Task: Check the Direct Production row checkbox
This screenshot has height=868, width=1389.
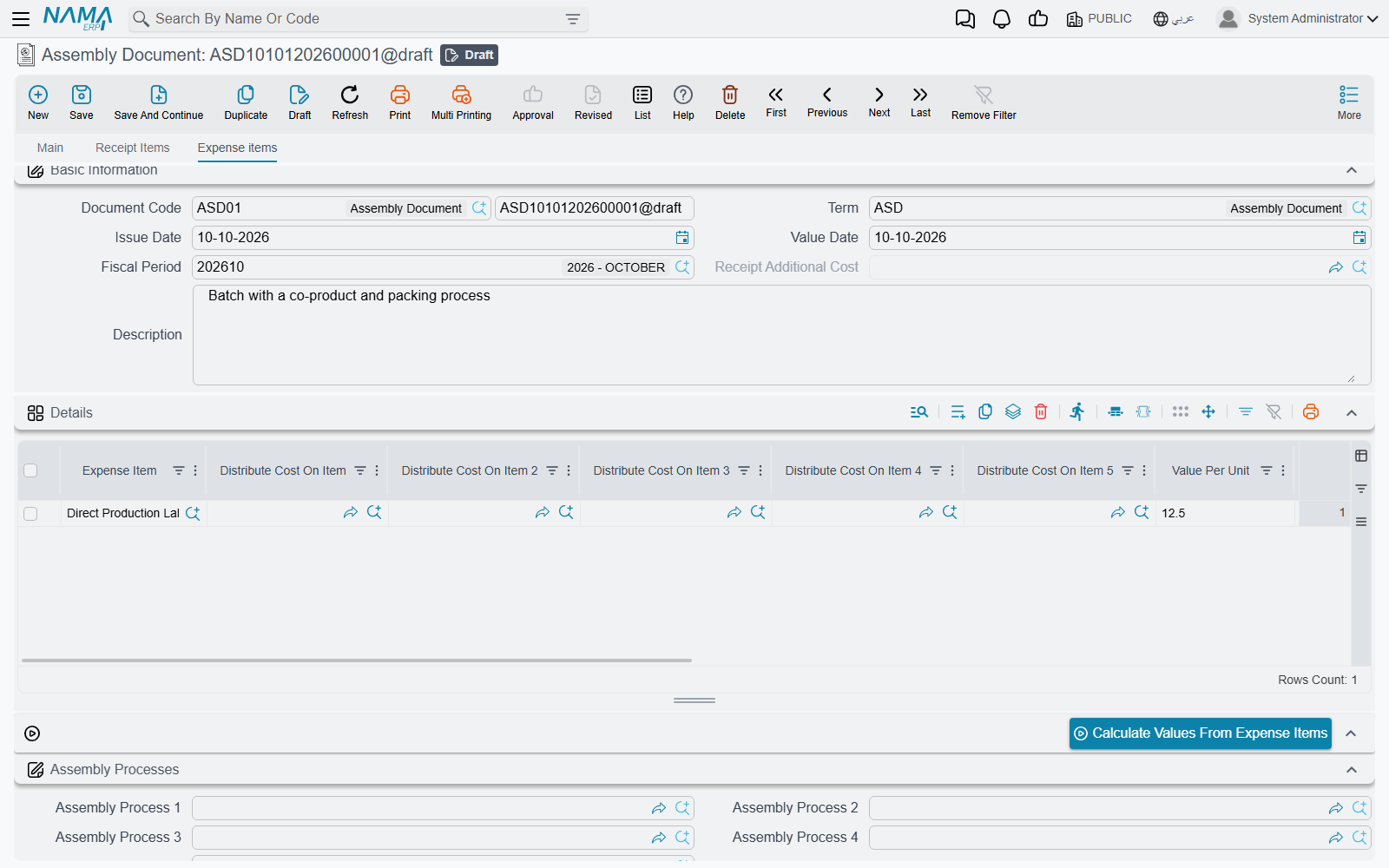Action: tap(30, 514)
